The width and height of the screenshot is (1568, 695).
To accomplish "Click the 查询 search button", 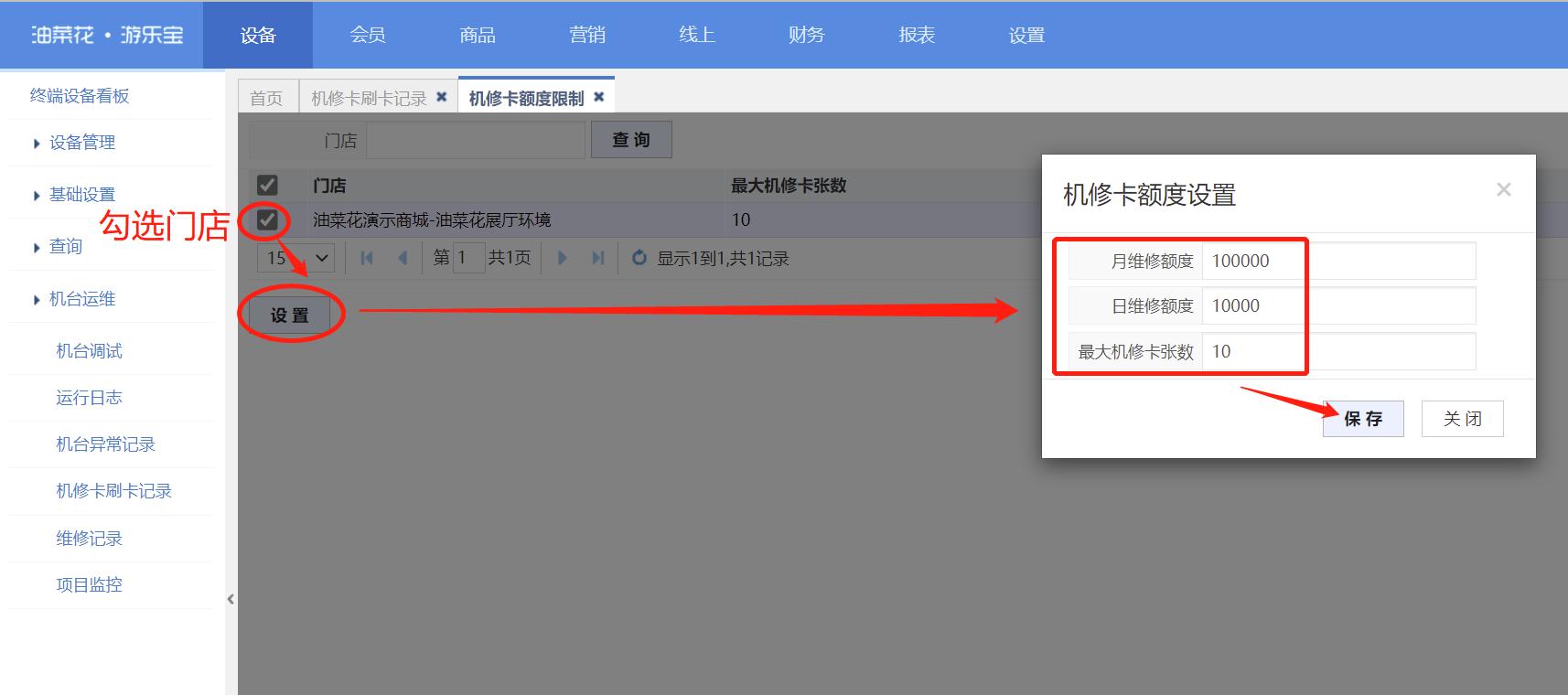I will click(x=631, y=140).
